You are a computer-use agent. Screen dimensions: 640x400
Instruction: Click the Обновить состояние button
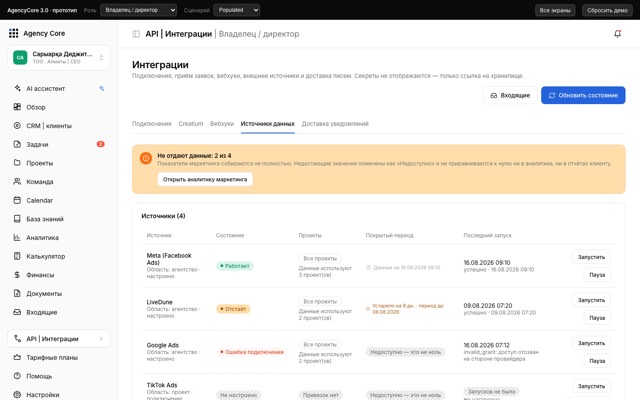(583, 95)
